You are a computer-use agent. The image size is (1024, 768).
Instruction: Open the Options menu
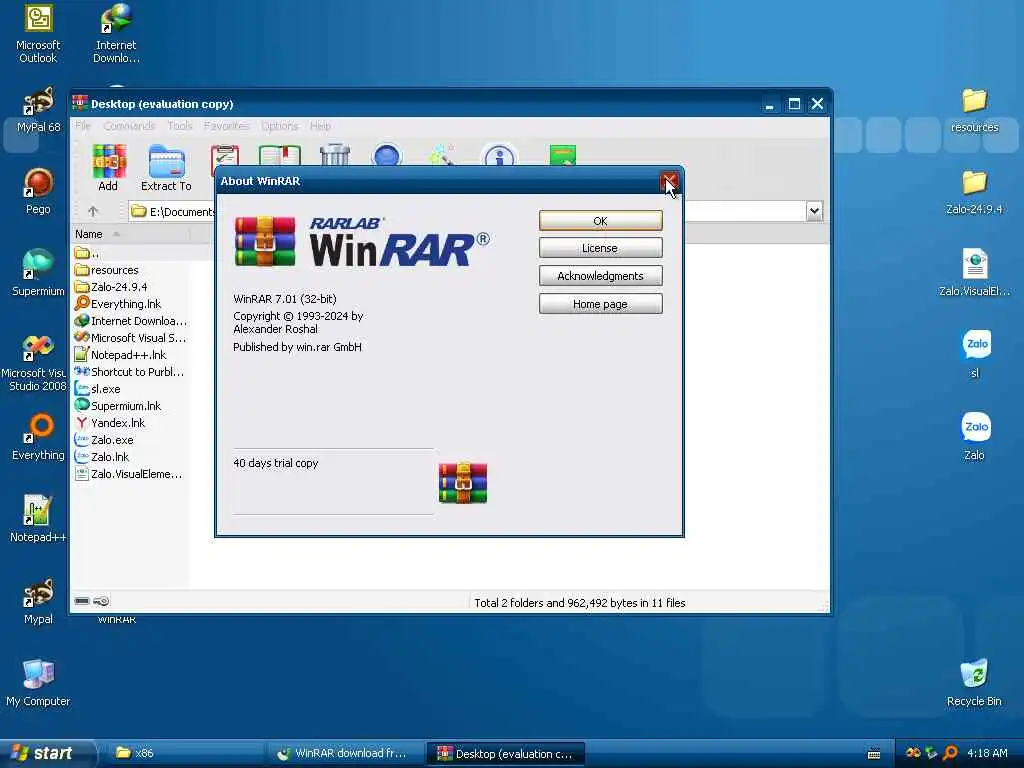pyautogui.click(x=280, y=125)
